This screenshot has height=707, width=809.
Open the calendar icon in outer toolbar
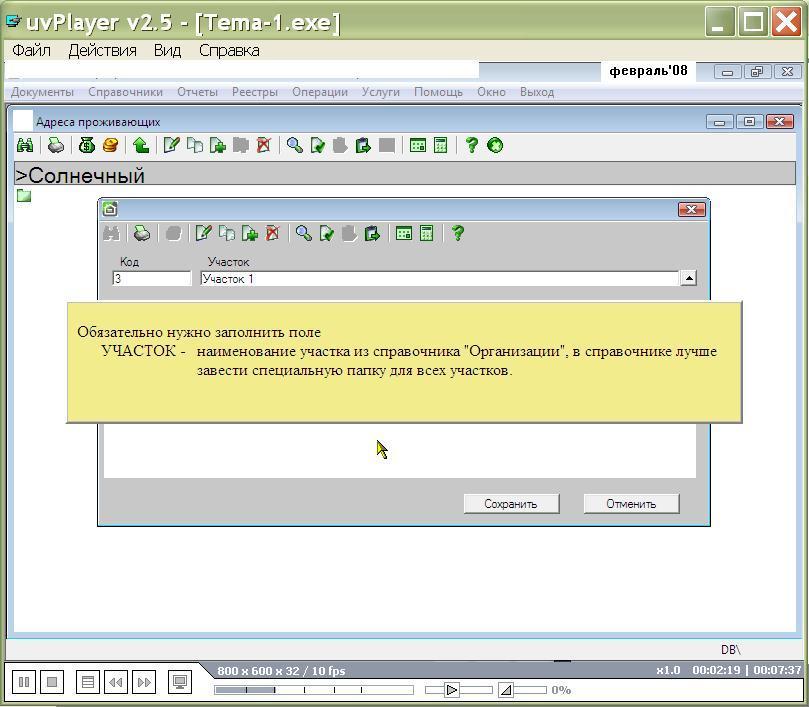(x=417, y=146)
